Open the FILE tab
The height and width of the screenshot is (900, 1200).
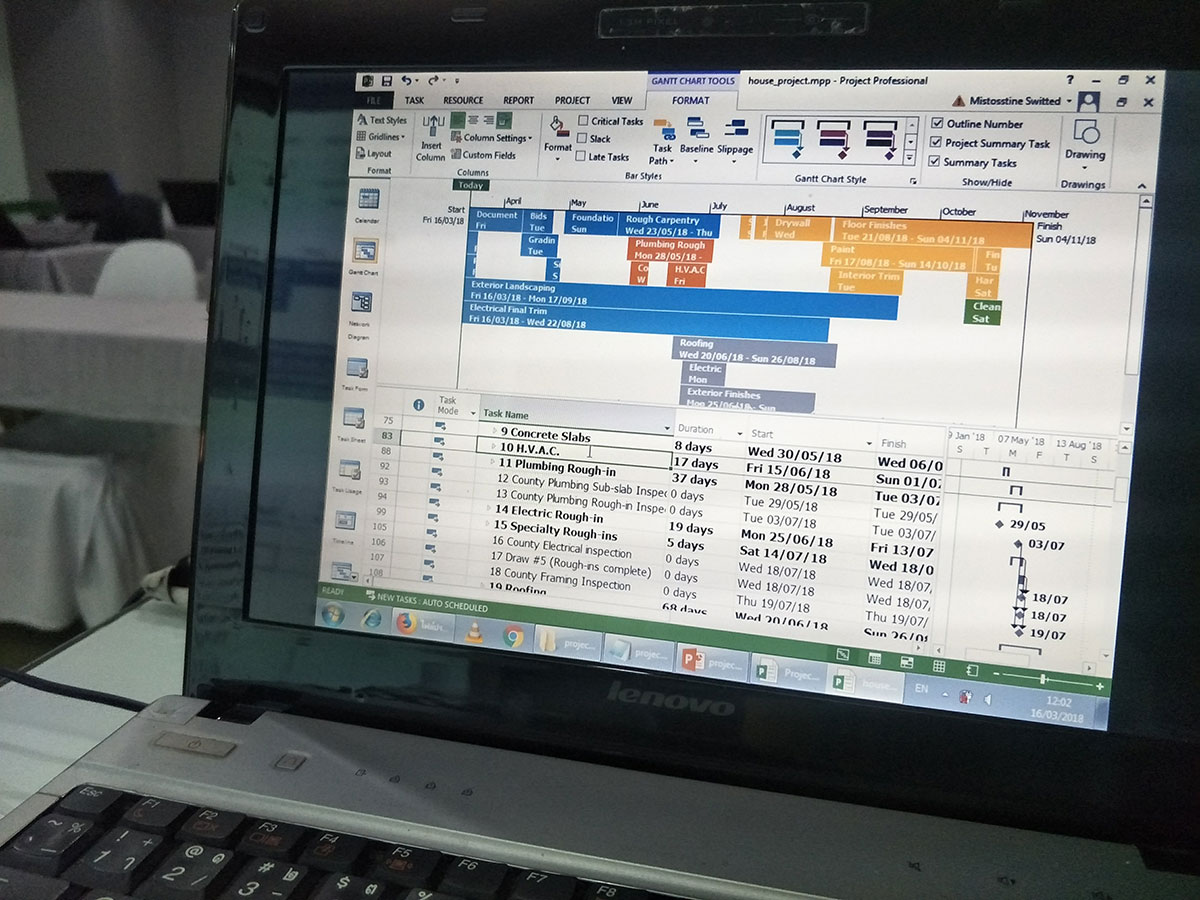click(373, 100)
